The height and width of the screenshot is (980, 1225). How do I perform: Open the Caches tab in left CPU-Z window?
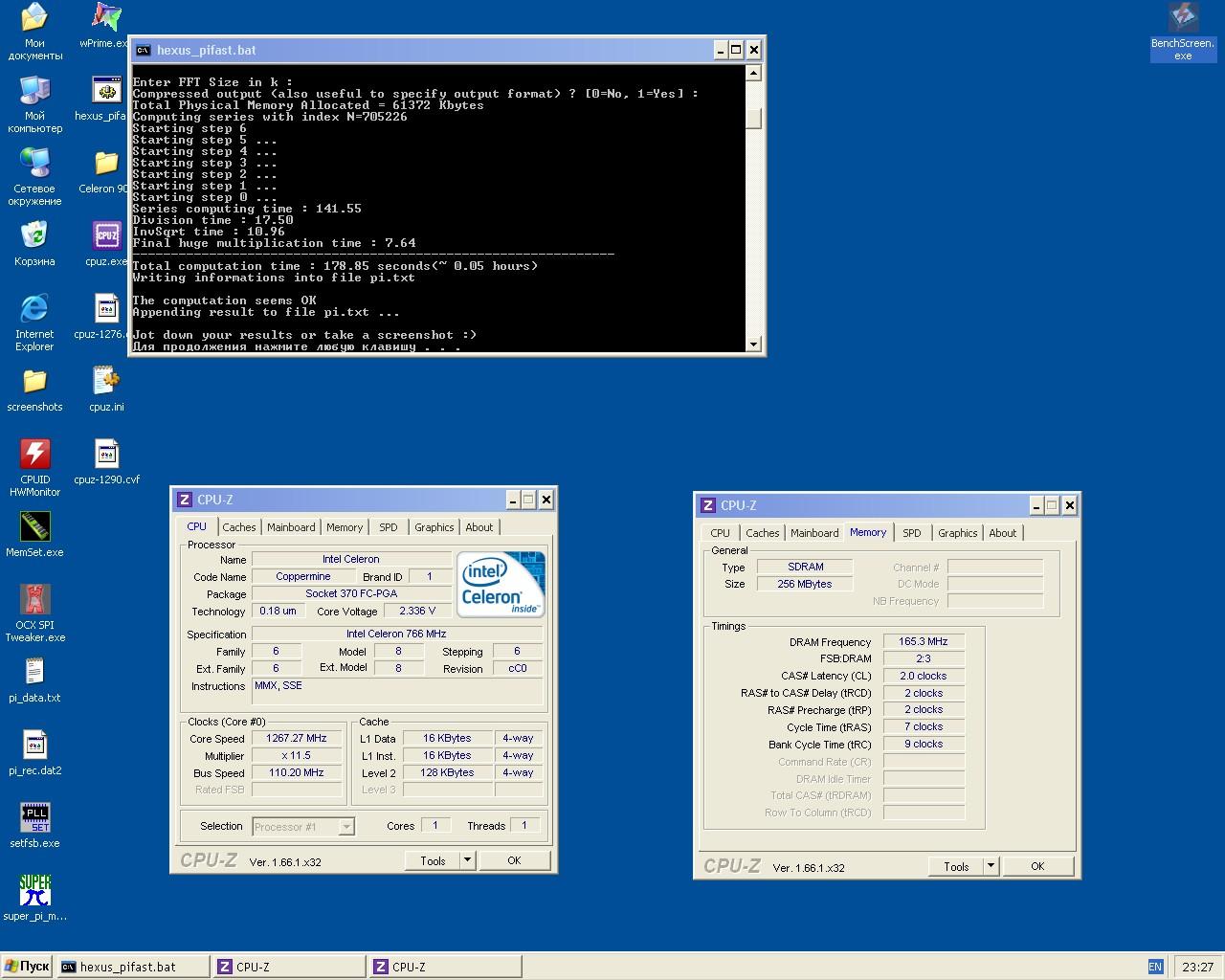click(x=239, y=527)
